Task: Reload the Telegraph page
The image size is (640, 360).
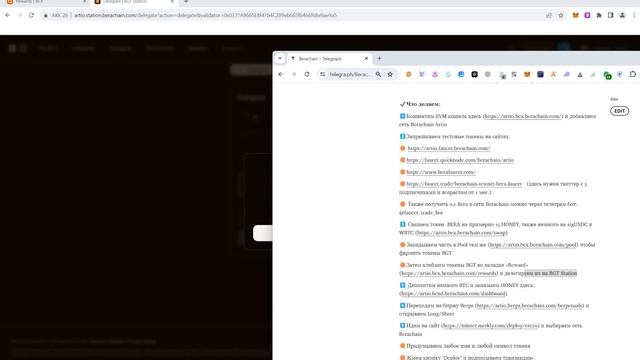Action: tap(307, 74)
